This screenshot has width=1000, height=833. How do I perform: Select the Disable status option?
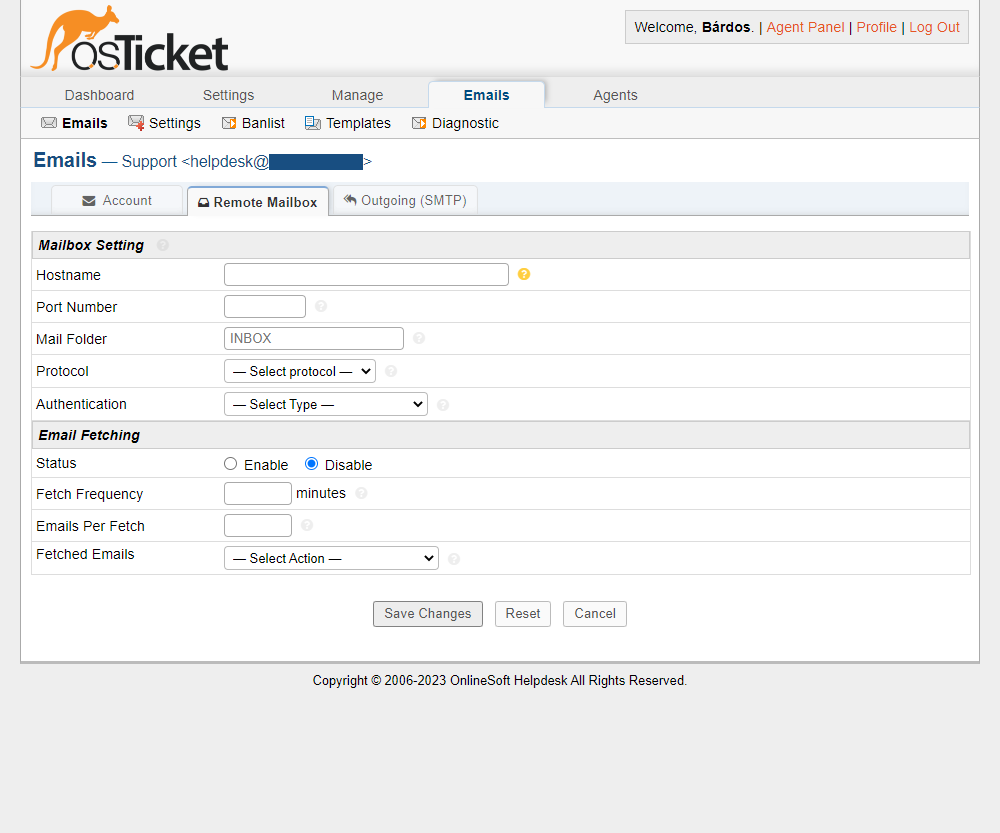(x=311, y=463)
